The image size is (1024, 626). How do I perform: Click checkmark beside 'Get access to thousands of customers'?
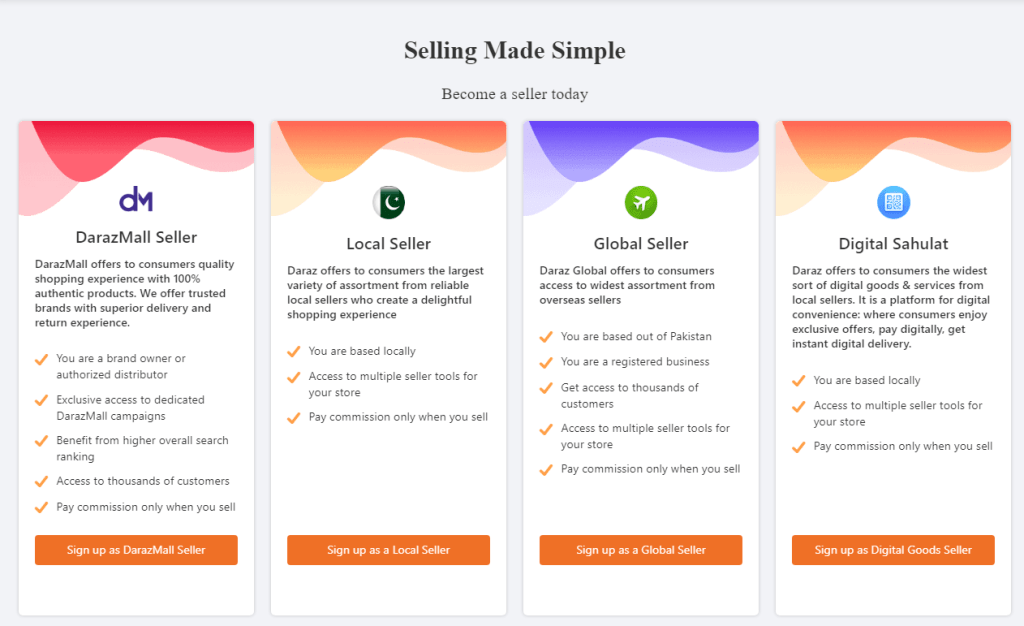click(546, 388)
